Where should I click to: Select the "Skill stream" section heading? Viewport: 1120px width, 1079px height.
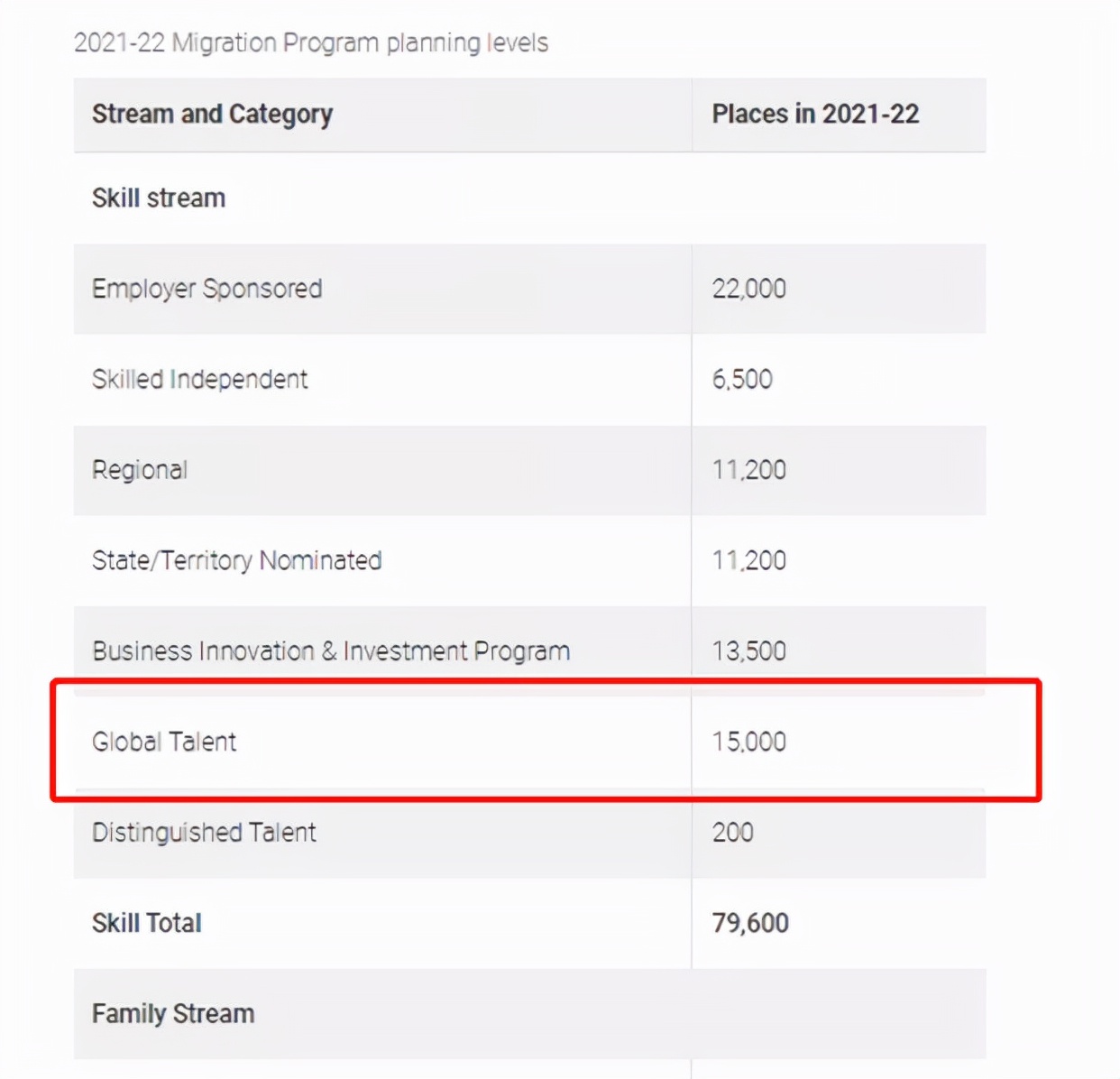(159, 198)
